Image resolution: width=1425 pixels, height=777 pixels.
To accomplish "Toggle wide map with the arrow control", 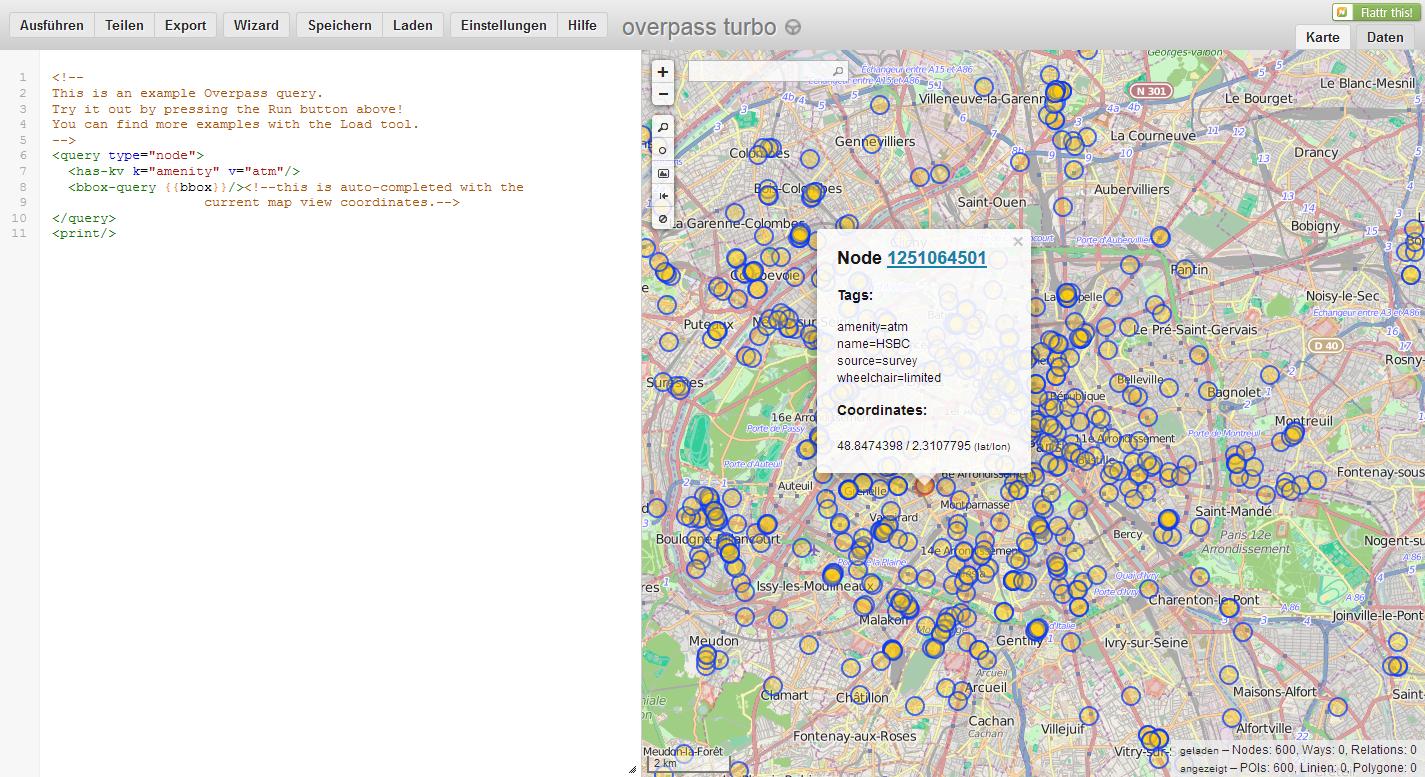I will [x=662, y=196].
